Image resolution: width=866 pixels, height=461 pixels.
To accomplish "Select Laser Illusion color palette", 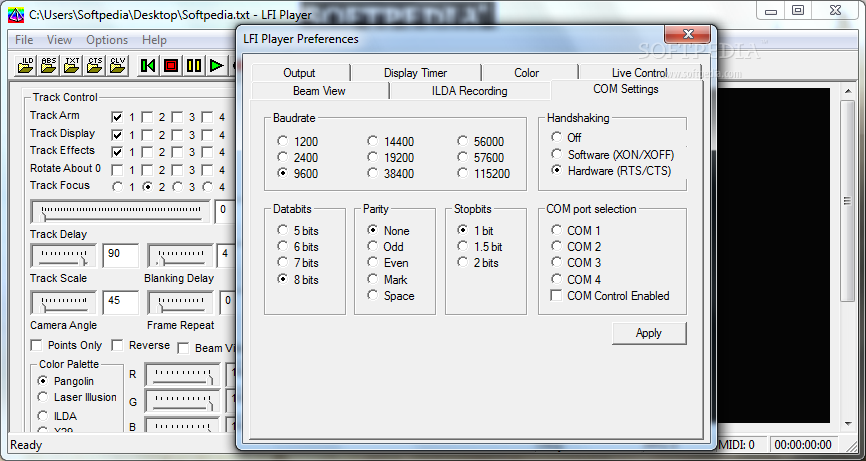I will pos(77,397).
